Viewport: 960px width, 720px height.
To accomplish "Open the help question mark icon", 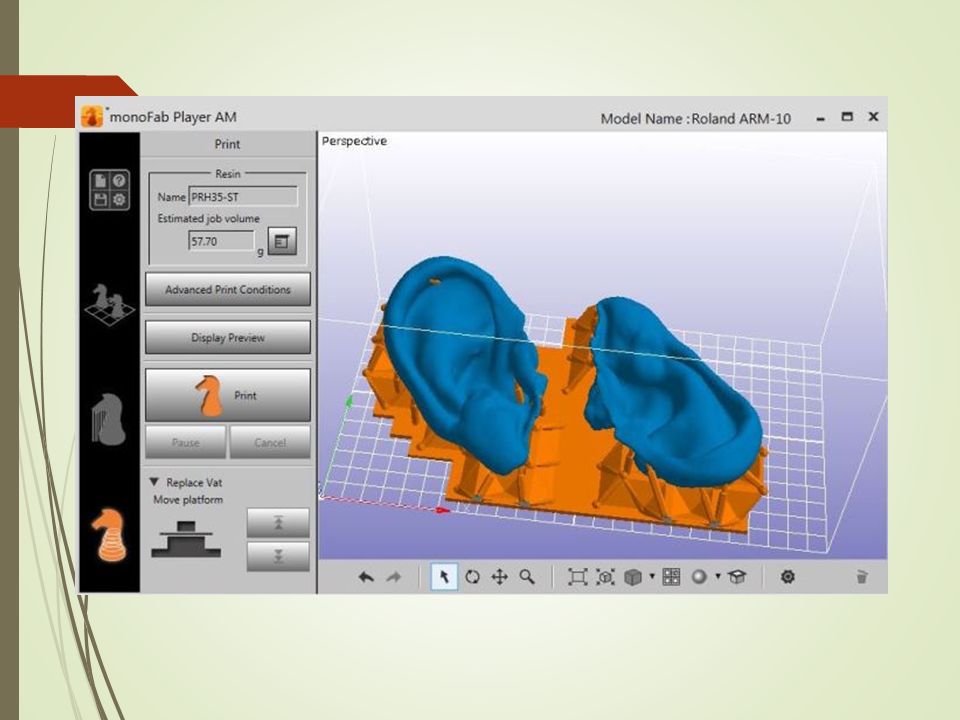I will pos(119,181).
